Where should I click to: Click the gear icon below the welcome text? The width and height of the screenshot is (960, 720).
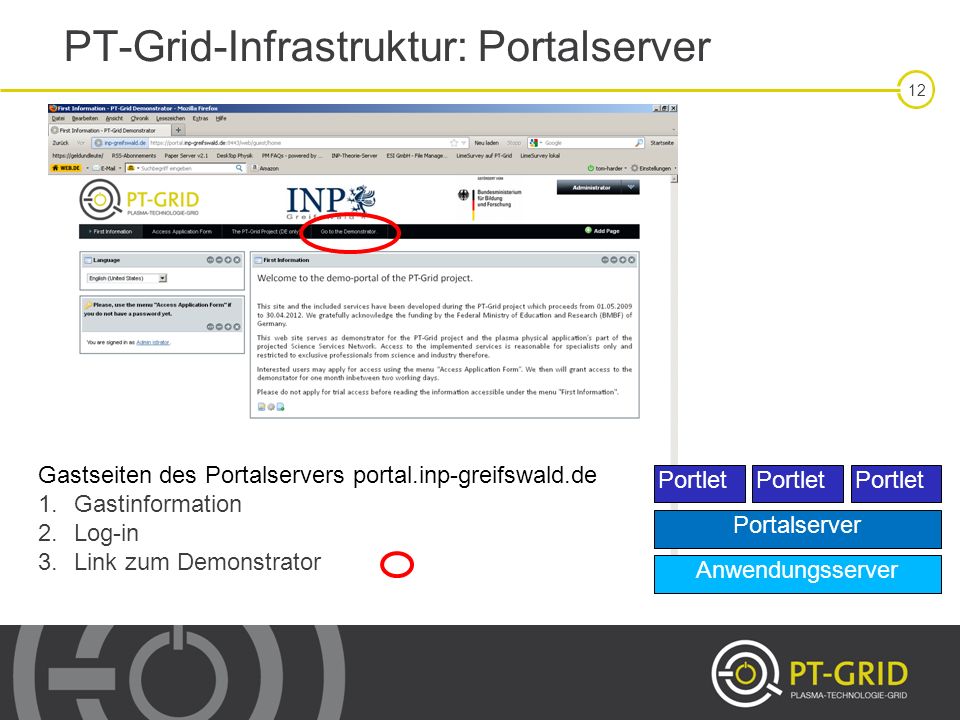(x=271, y=407)
